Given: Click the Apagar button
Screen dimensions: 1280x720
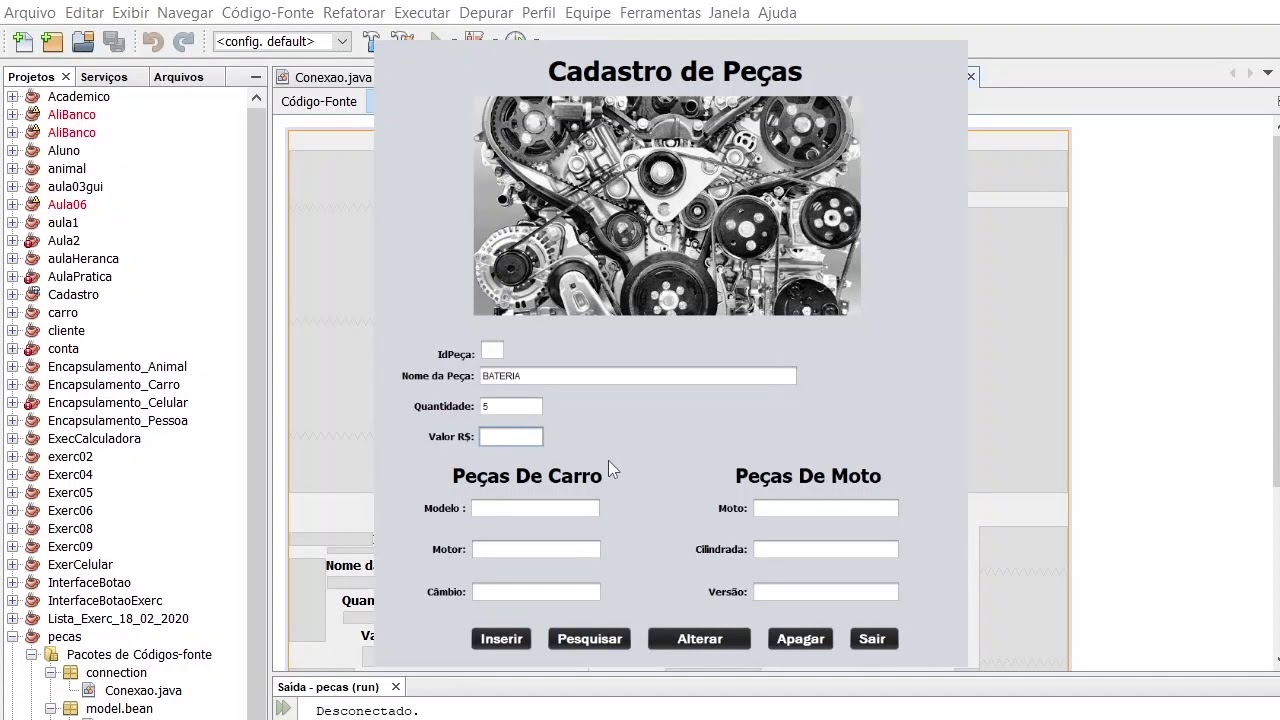Looking at the screenshot, I should (x=800, y=639).
